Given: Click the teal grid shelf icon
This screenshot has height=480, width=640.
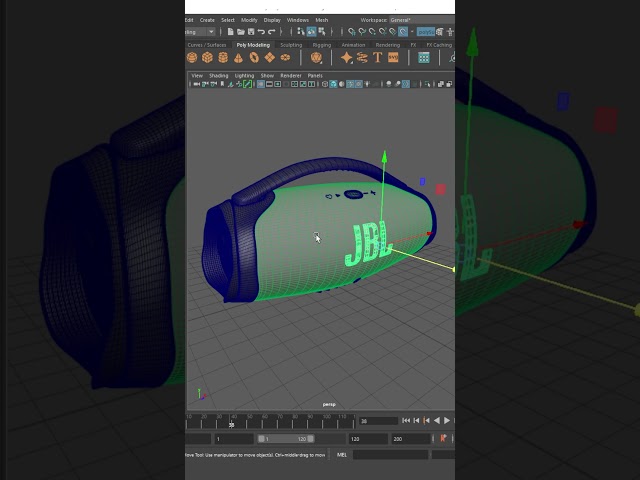Looking at the screenshot, I should click(x=424, y=58).
